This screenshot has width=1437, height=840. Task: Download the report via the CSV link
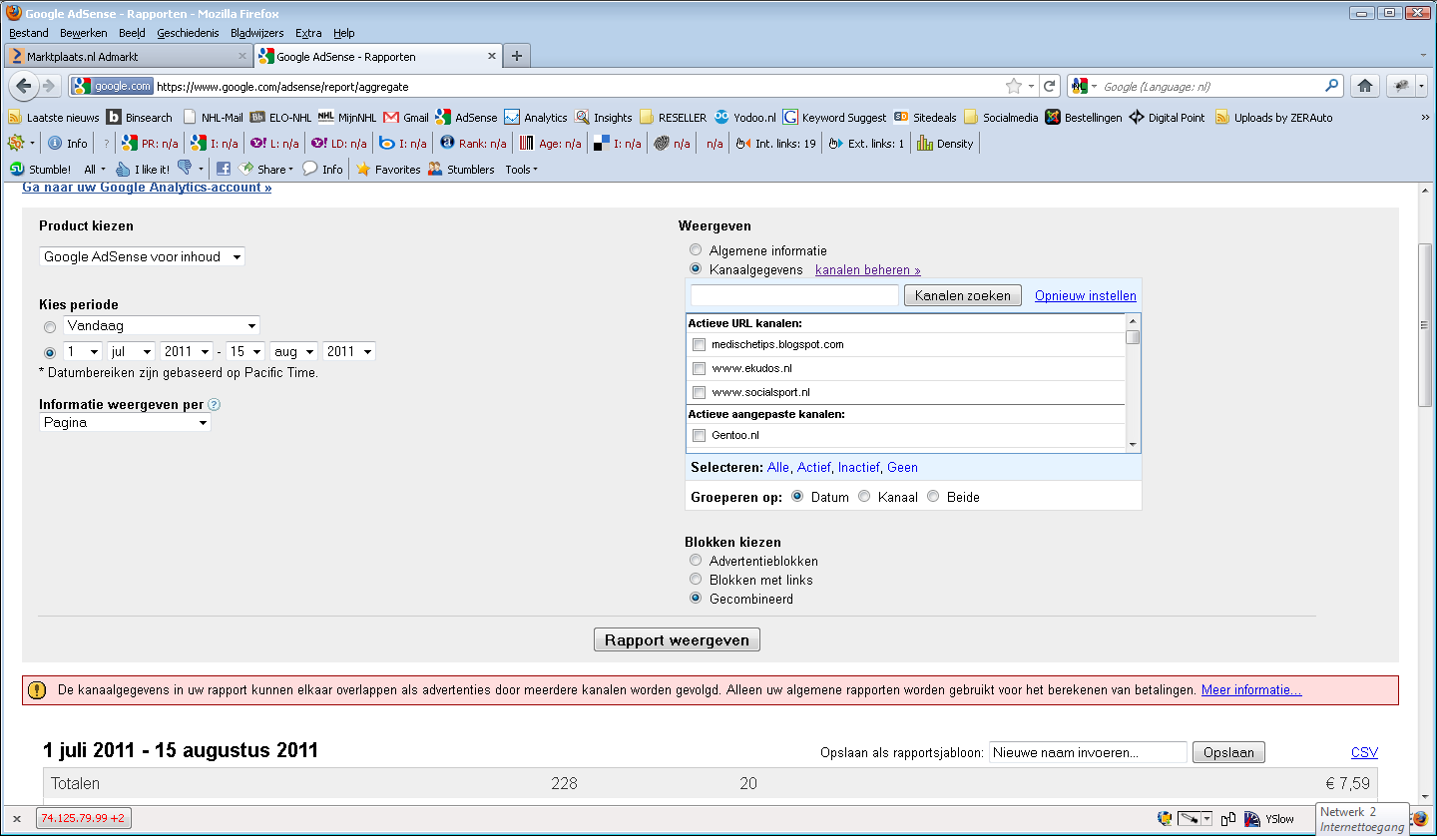pos(1364,752)
